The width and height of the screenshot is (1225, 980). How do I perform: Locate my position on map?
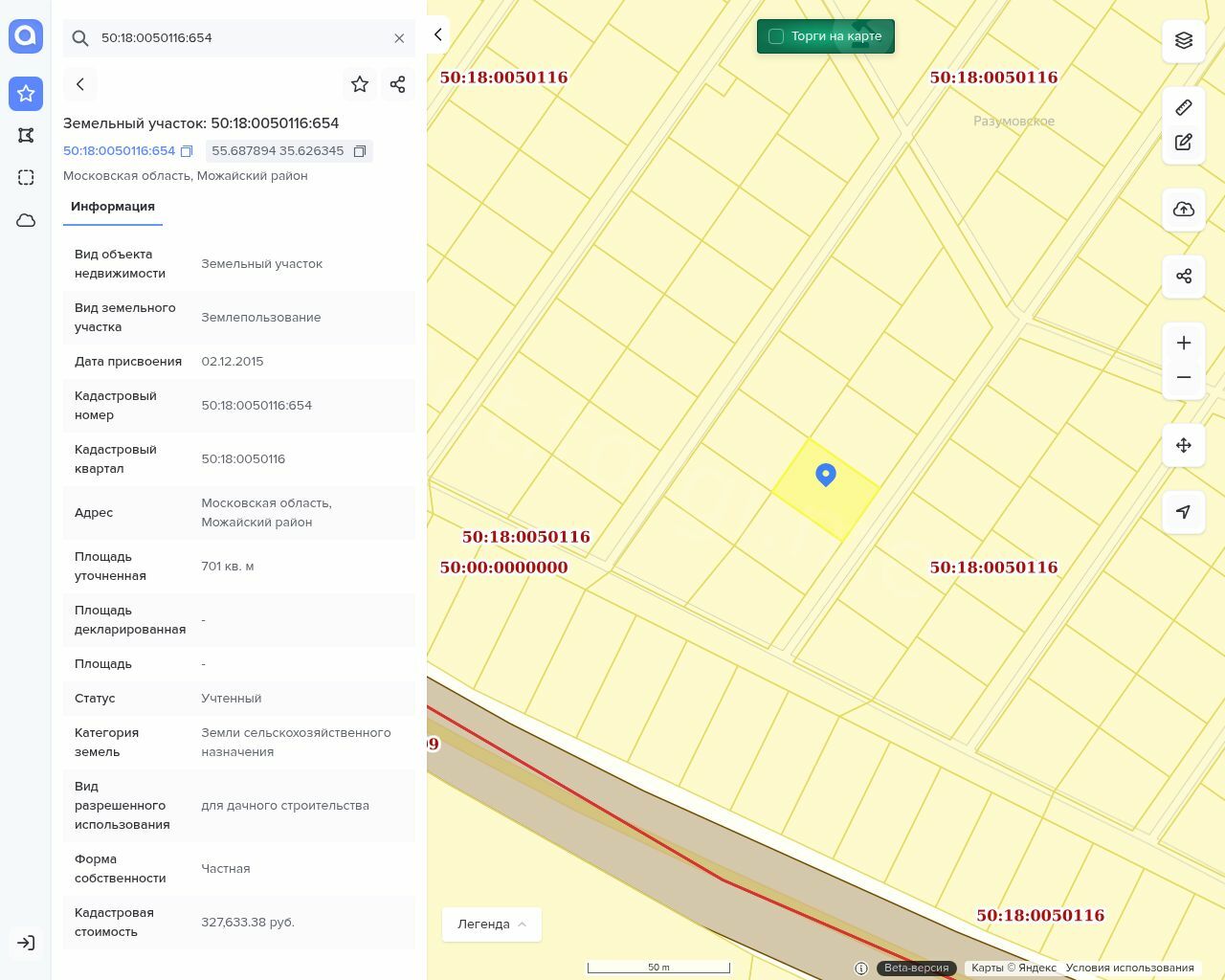[1184, 512]
